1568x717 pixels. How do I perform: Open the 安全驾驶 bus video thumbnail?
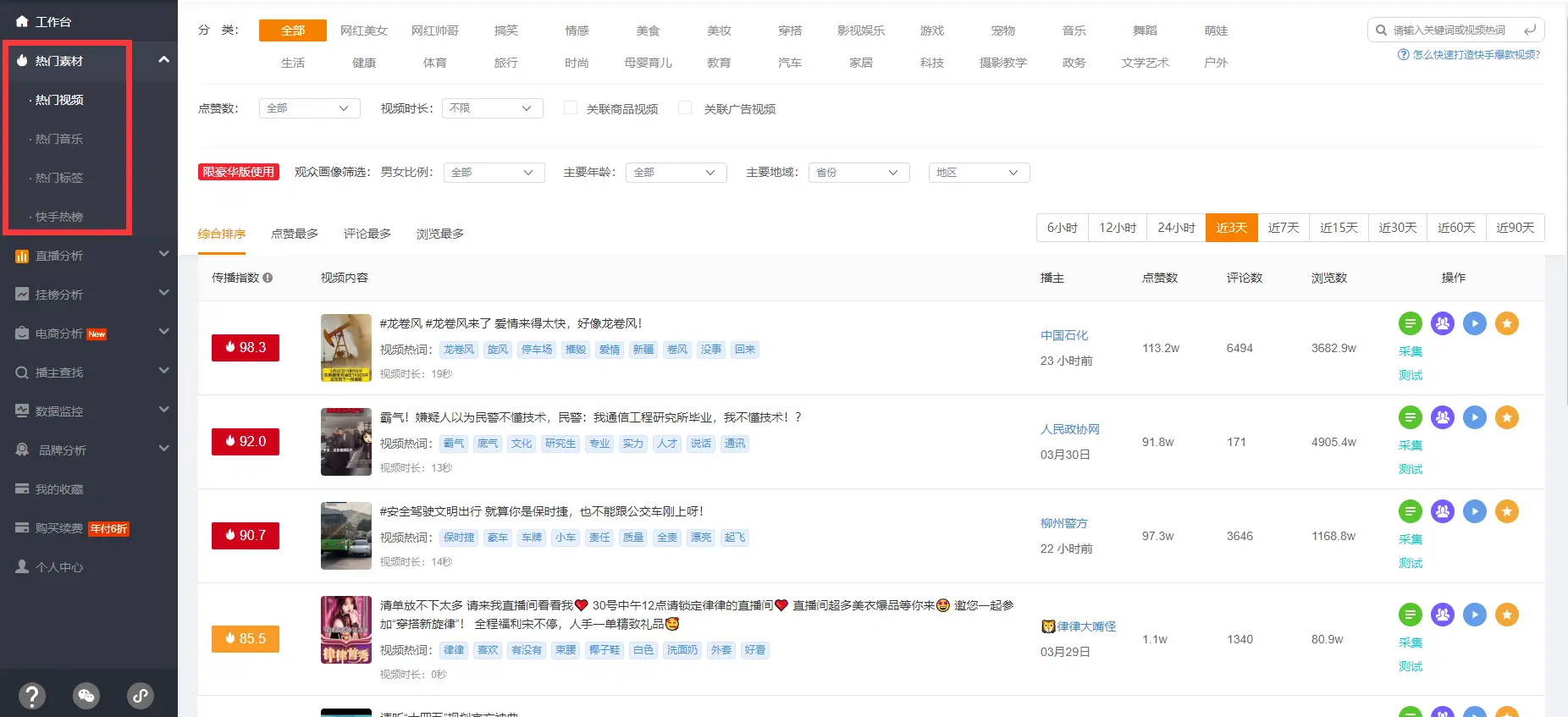pos(346,536)
